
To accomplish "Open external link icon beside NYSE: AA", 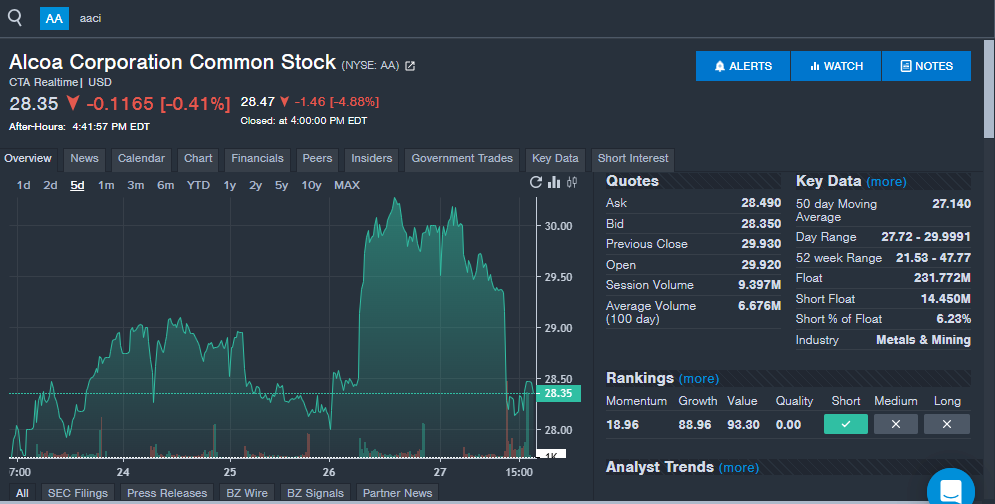I will [x=410, y=65].
